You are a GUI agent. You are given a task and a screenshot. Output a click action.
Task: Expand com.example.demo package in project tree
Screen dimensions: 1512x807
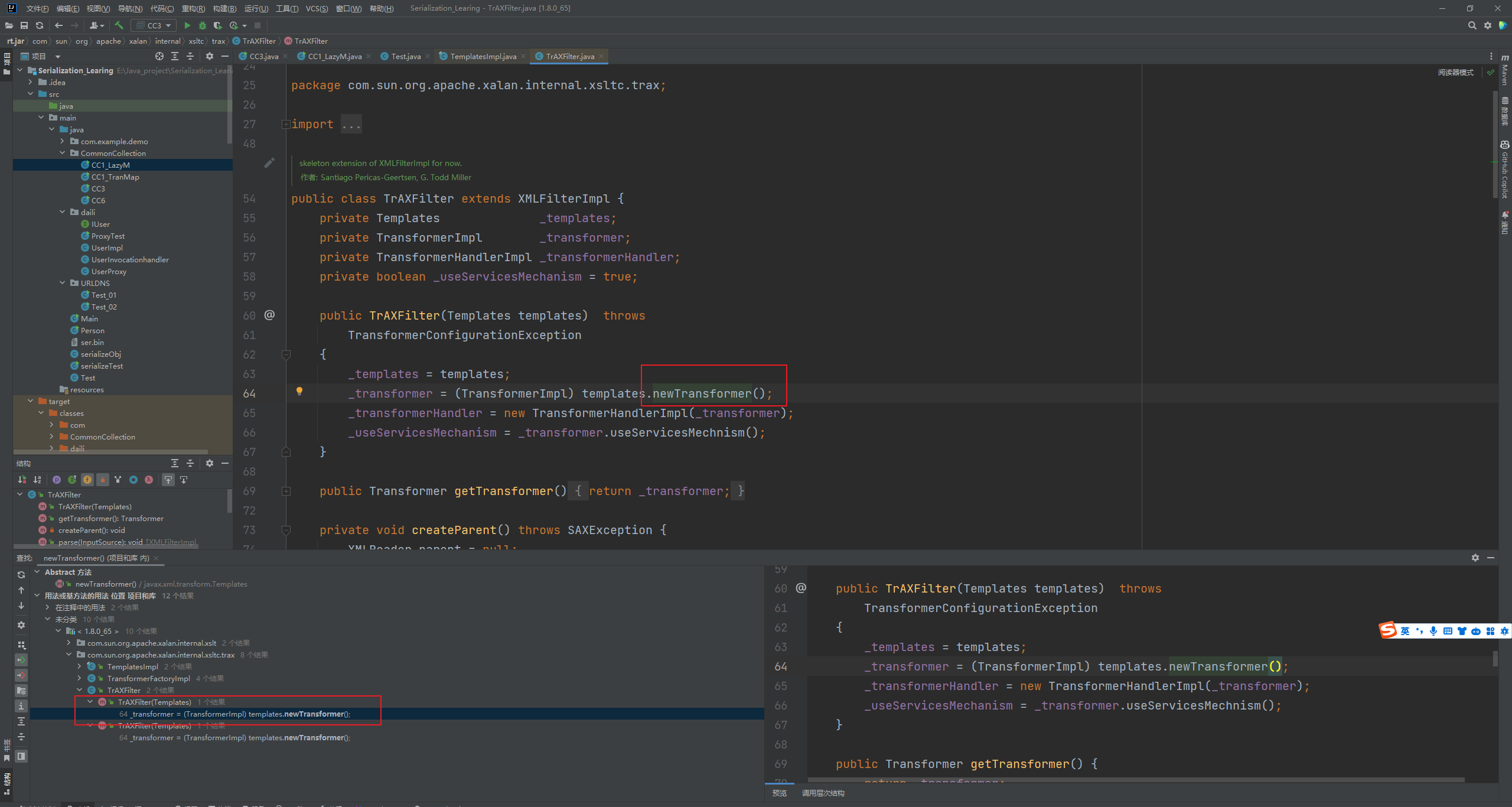[x=63, y=141]
